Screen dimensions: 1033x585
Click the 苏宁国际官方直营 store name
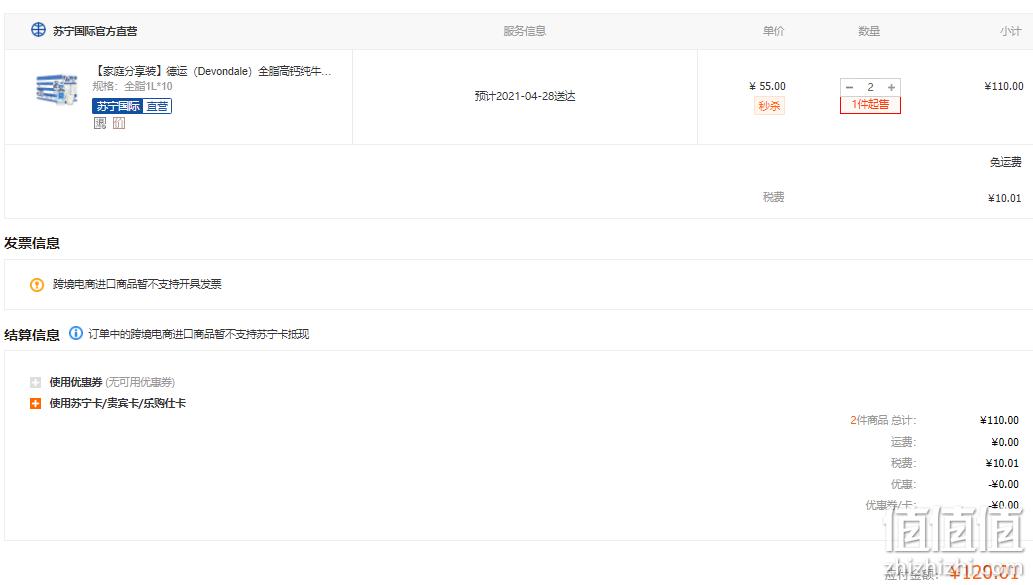pyautogui.click(x=95, y=31)
